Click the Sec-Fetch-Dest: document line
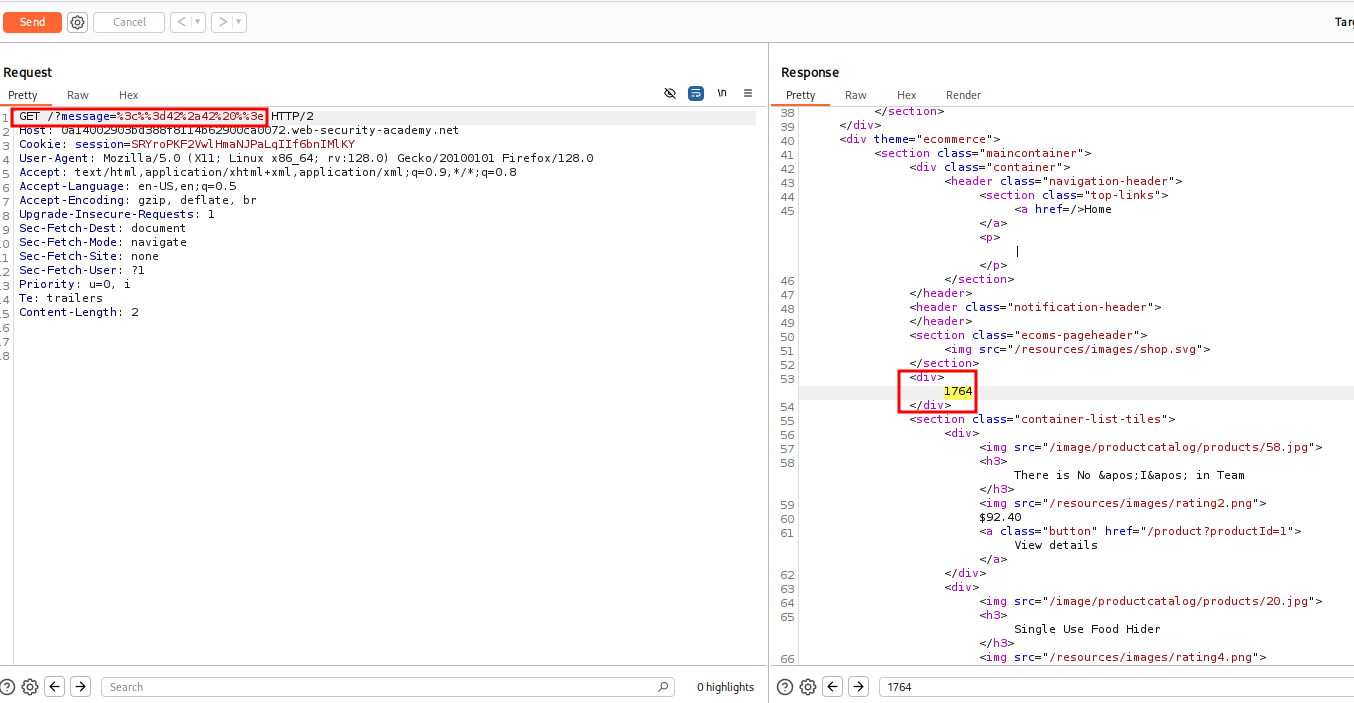1354x703 pixels. point(103,229)
